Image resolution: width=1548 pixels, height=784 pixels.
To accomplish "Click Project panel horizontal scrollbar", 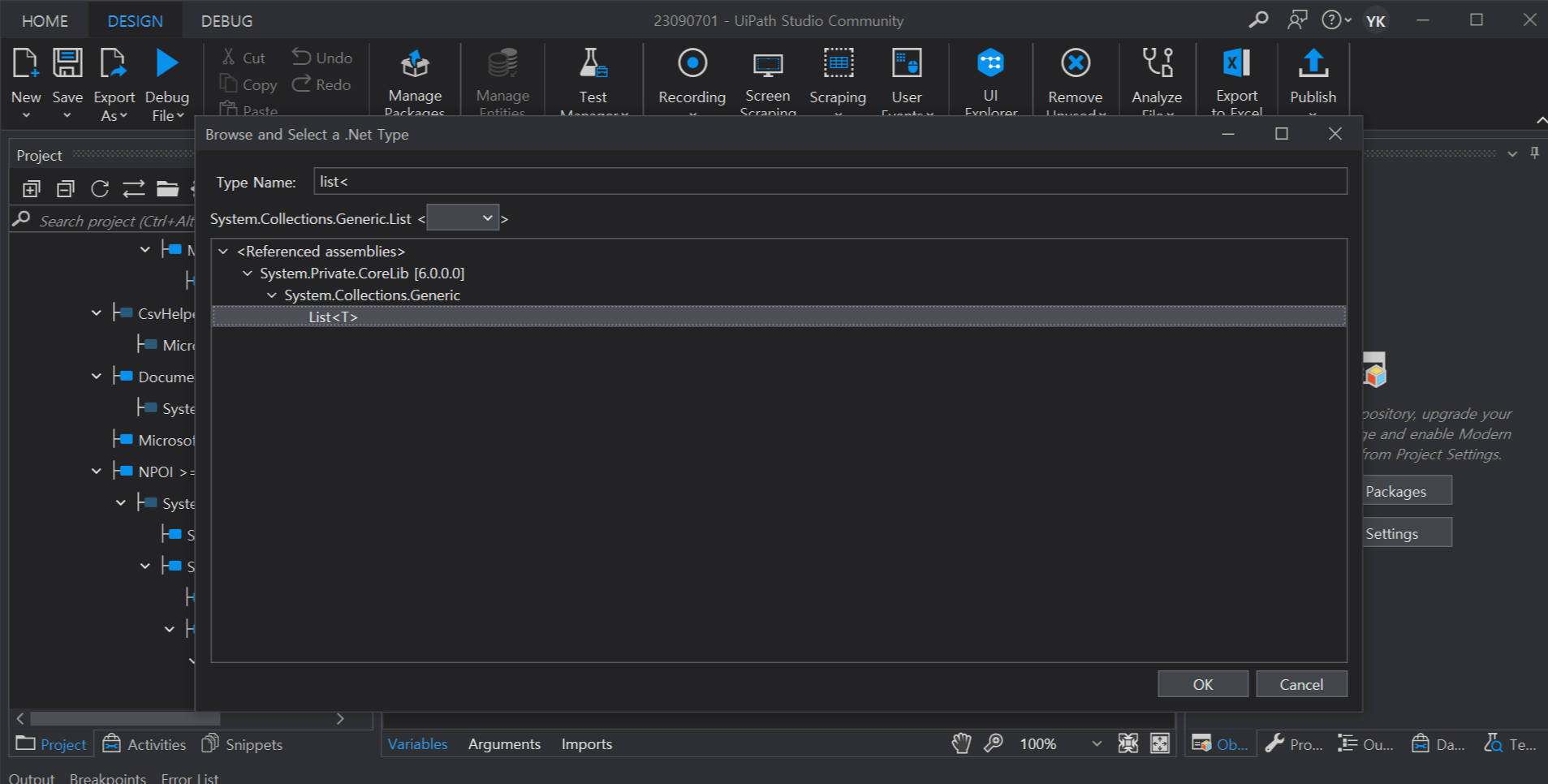I will [x=125, y=718].
